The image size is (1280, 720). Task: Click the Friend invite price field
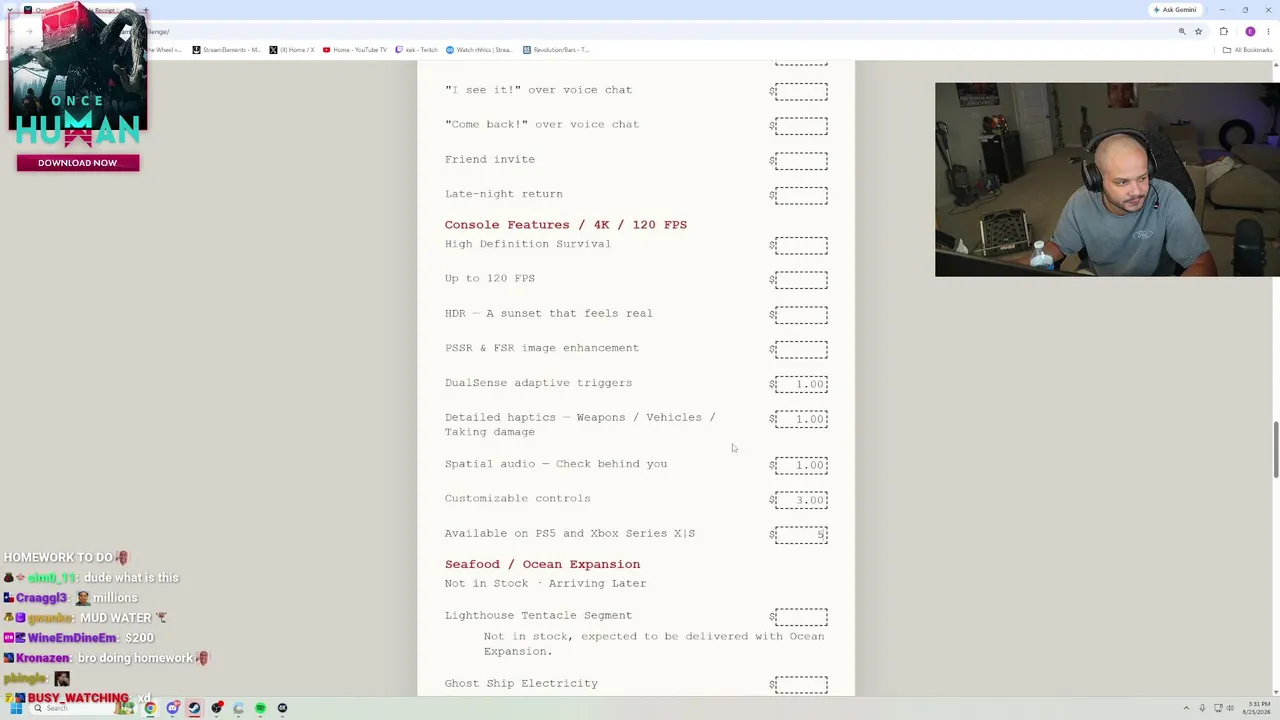(x=801, y=161)
